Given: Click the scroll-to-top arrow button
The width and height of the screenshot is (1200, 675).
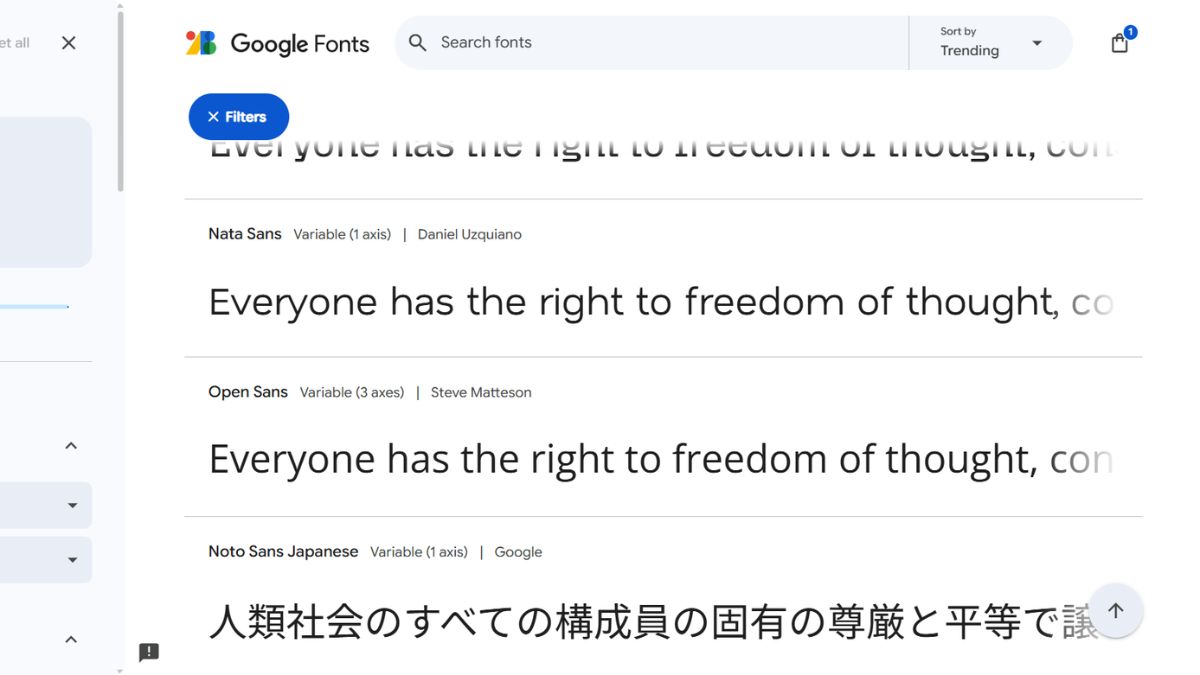Looking at the screenshot, I should point(1116,611).
